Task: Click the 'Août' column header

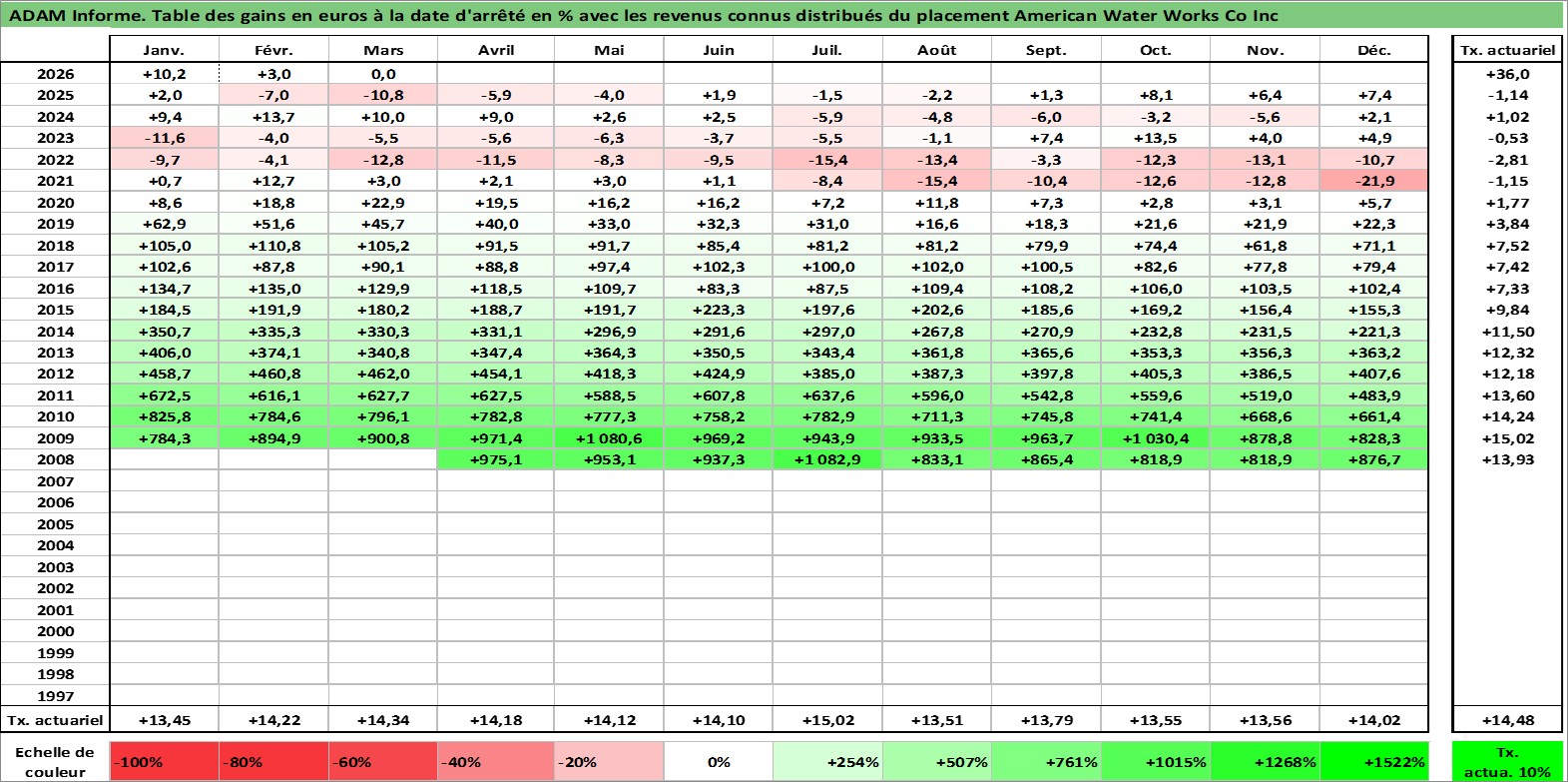Action: (x=937, y=50)
